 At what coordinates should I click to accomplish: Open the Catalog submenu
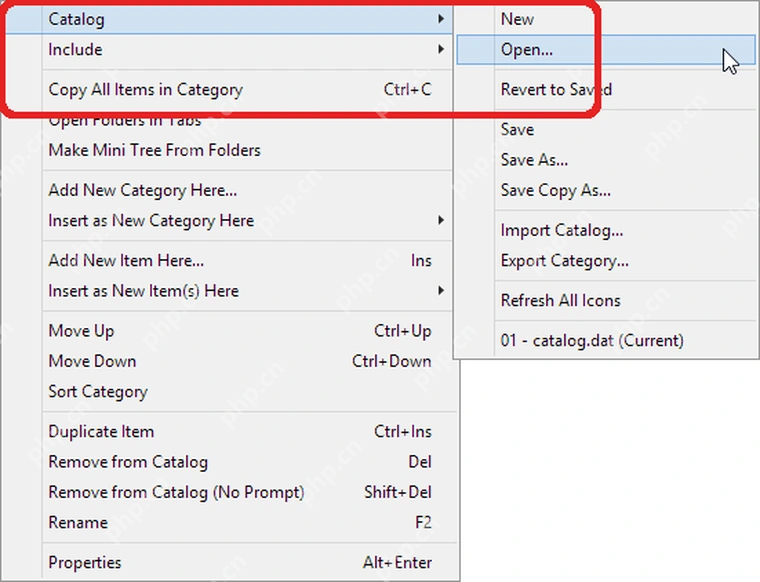227,19
